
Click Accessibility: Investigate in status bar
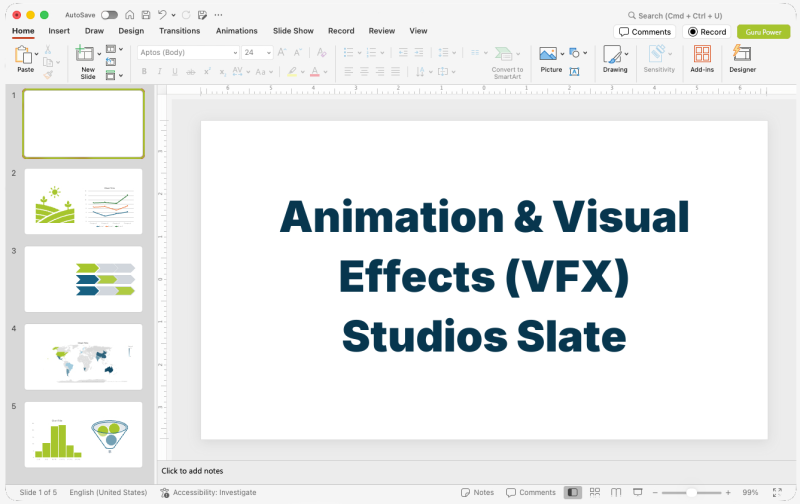(208, 492)
